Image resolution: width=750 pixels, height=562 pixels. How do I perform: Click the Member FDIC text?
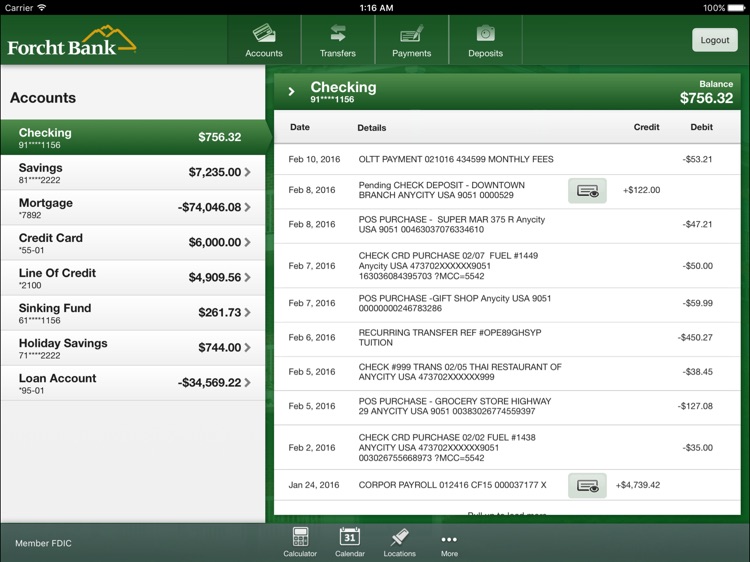click(x=43, y=543)
